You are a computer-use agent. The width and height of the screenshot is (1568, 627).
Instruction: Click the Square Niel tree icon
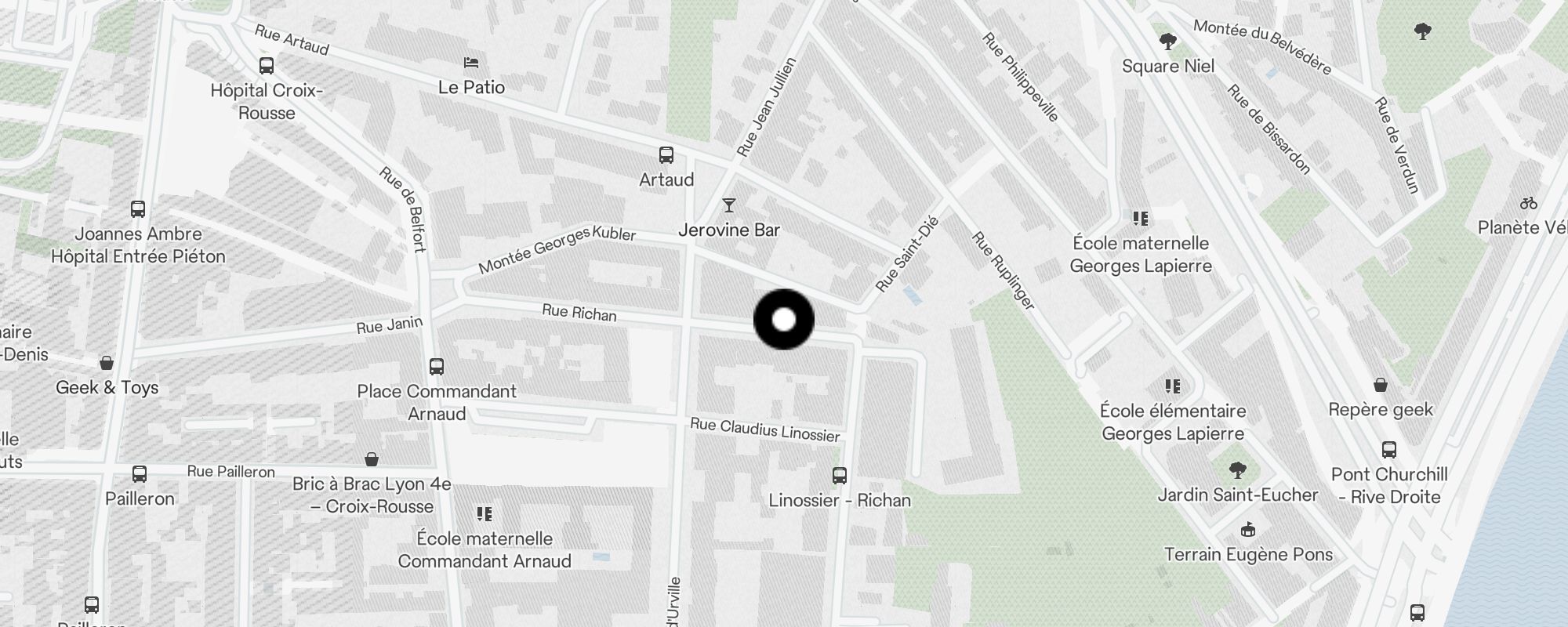[1168, 42]
